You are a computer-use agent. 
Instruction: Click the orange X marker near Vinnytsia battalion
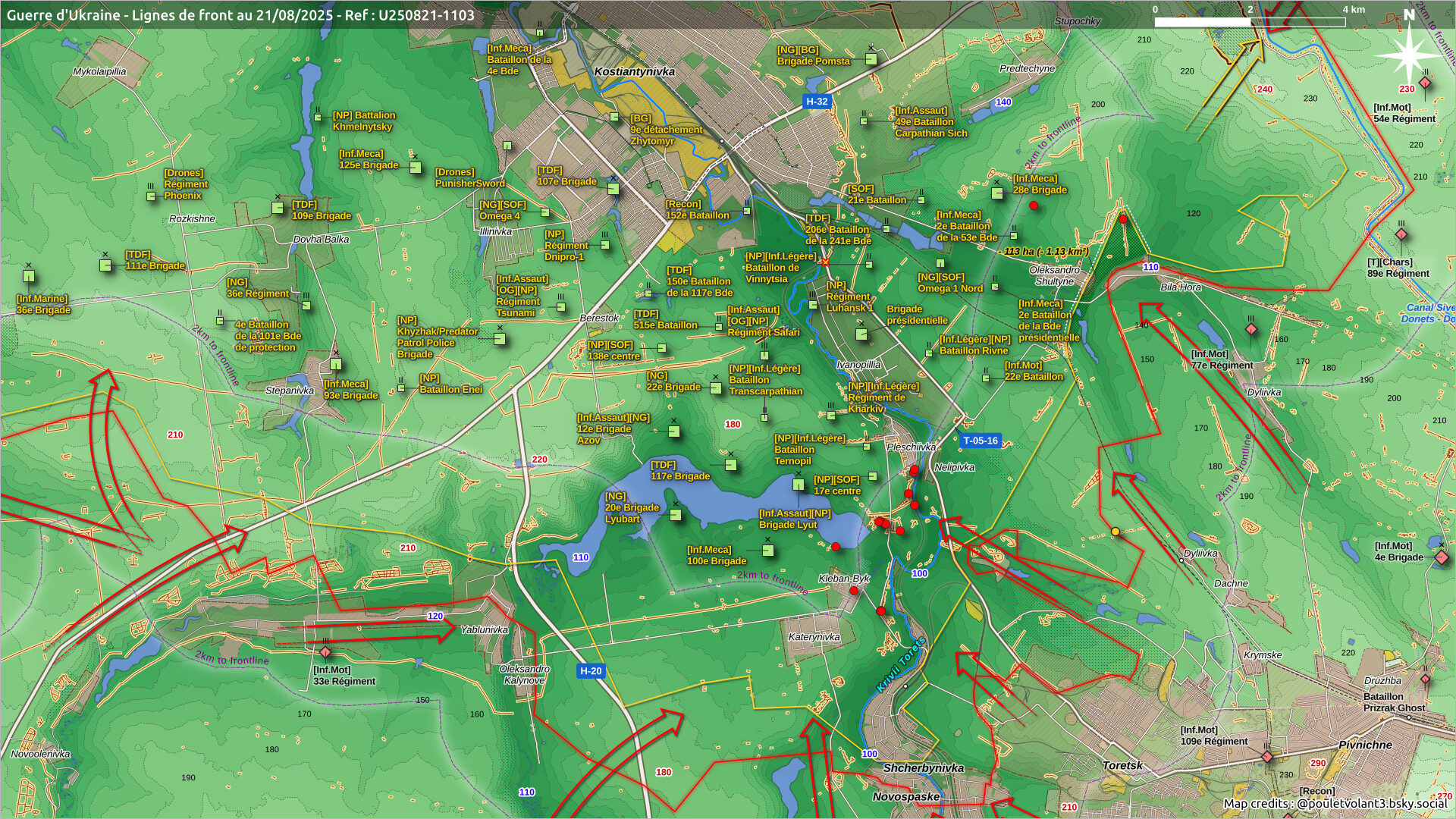tap(826, 262)
